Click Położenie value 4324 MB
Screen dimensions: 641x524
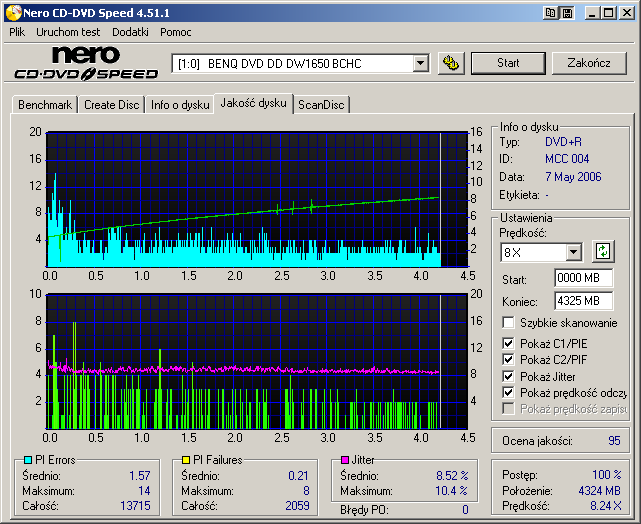click(599, 490)
